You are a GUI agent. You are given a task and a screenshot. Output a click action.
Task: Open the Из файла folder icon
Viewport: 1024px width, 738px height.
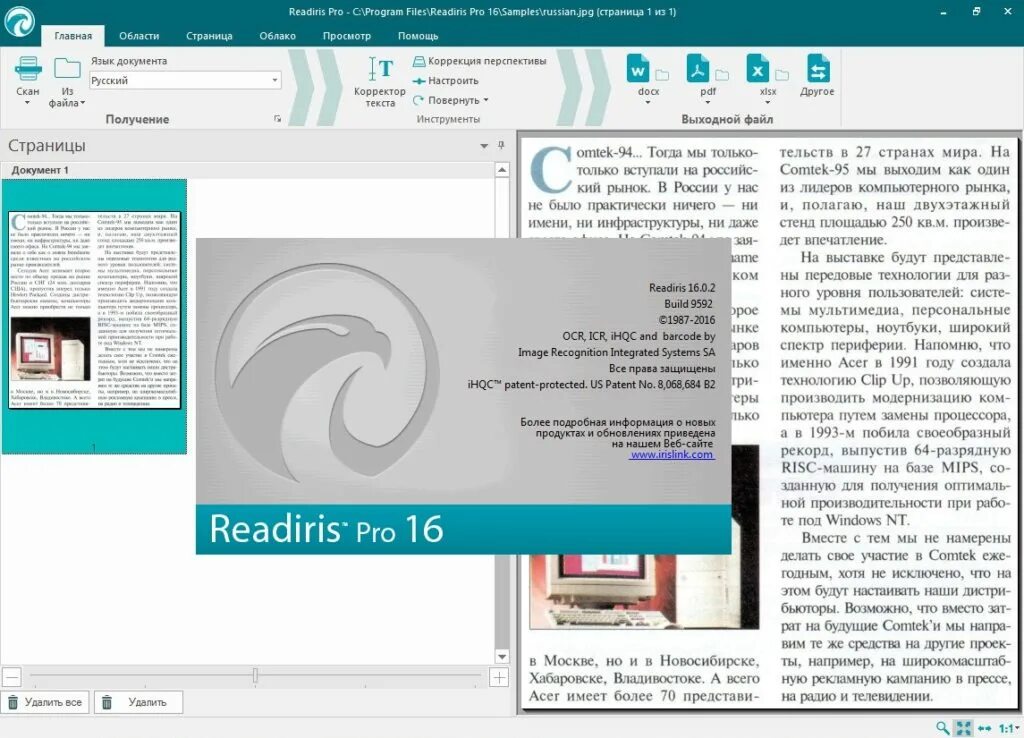(x=67, y=69)
